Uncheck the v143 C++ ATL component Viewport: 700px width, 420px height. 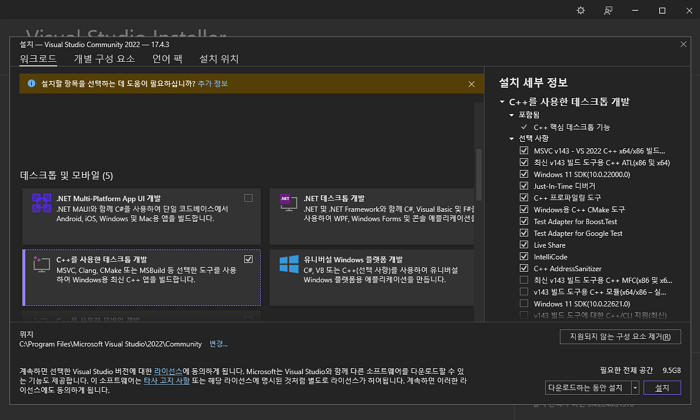click(524, 162)
